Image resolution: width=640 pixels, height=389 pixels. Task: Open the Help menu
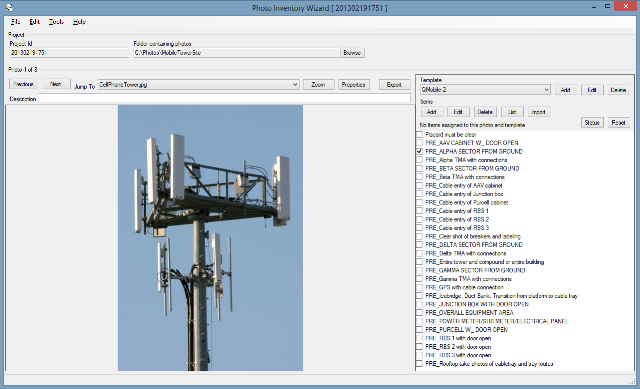pos(79,22)
